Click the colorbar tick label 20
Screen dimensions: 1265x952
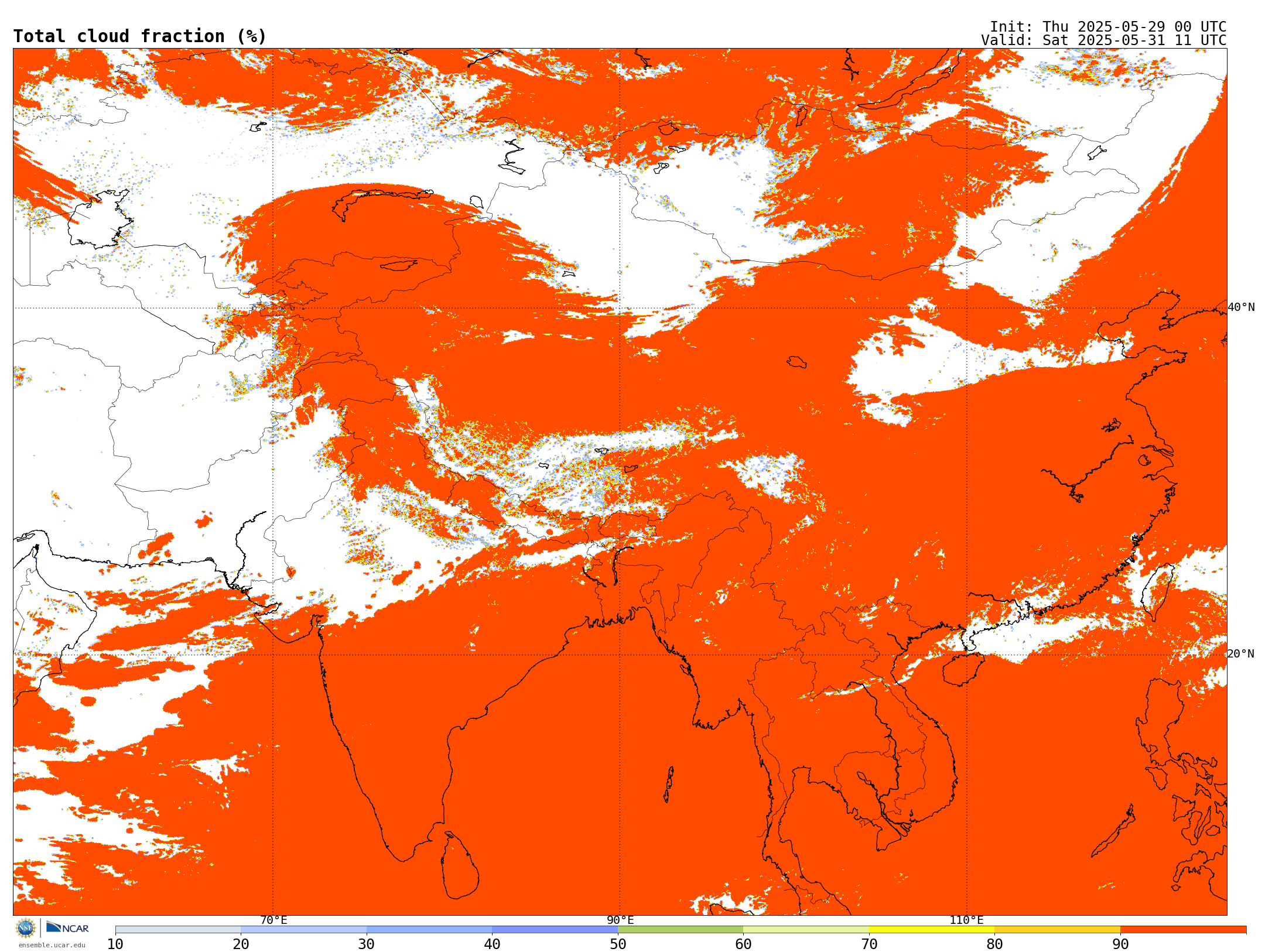241,944
